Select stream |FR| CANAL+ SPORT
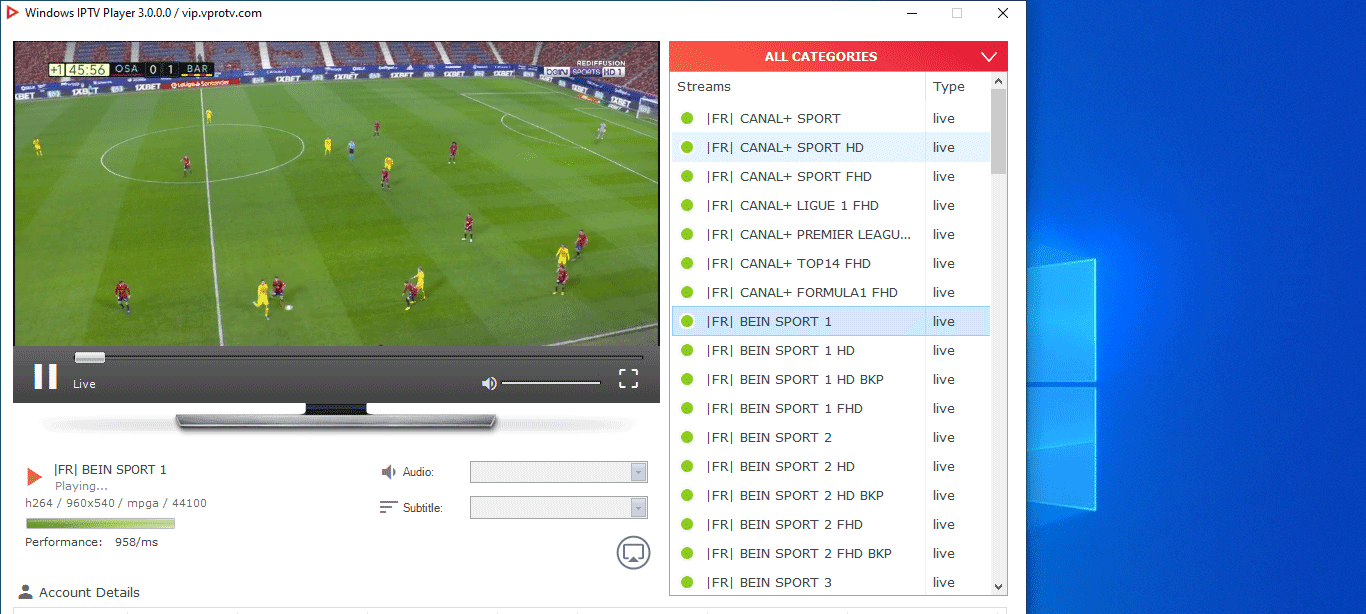This screenshot has height=614, width=1366. point(830,118)
